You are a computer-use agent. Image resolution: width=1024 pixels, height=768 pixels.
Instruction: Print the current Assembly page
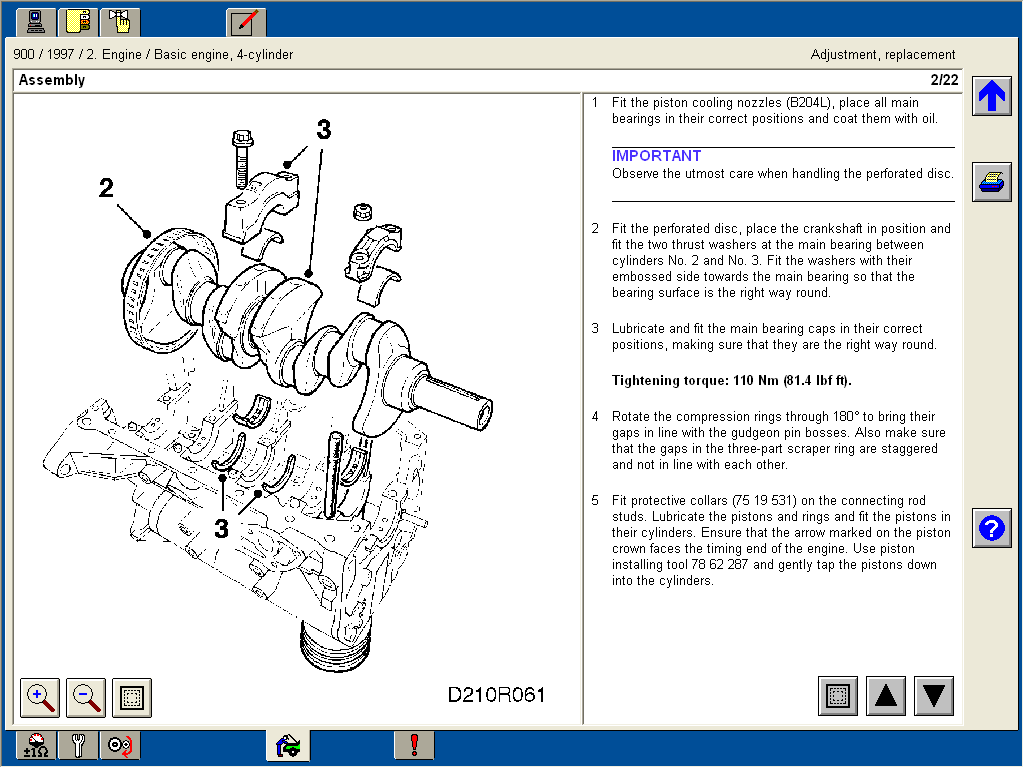[991, 181]
